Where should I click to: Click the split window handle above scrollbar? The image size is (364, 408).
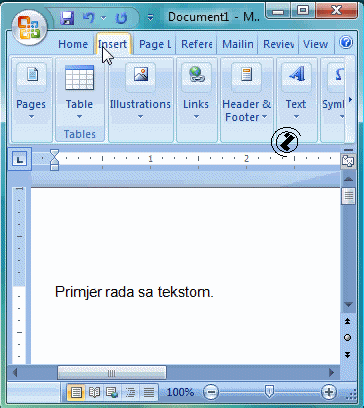coord(348,150)
